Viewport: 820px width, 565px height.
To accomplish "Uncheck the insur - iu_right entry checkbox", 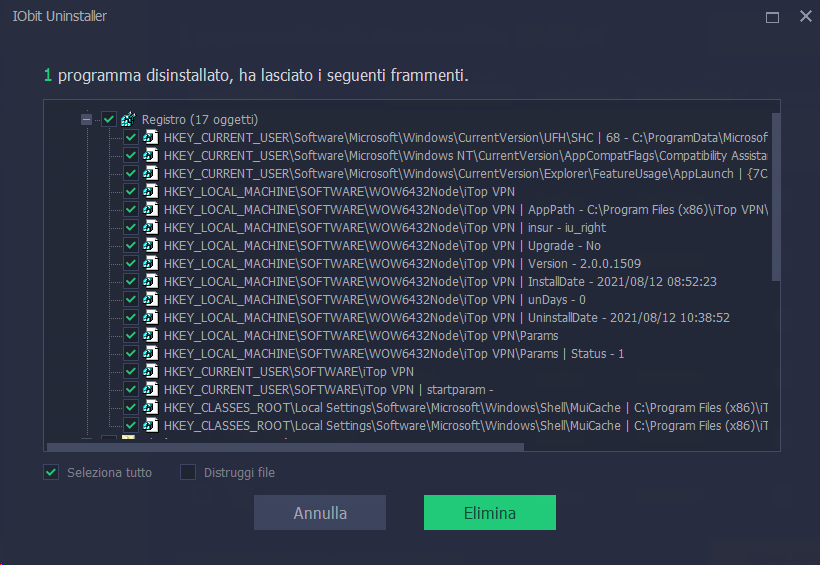I will tap(131, 228).
